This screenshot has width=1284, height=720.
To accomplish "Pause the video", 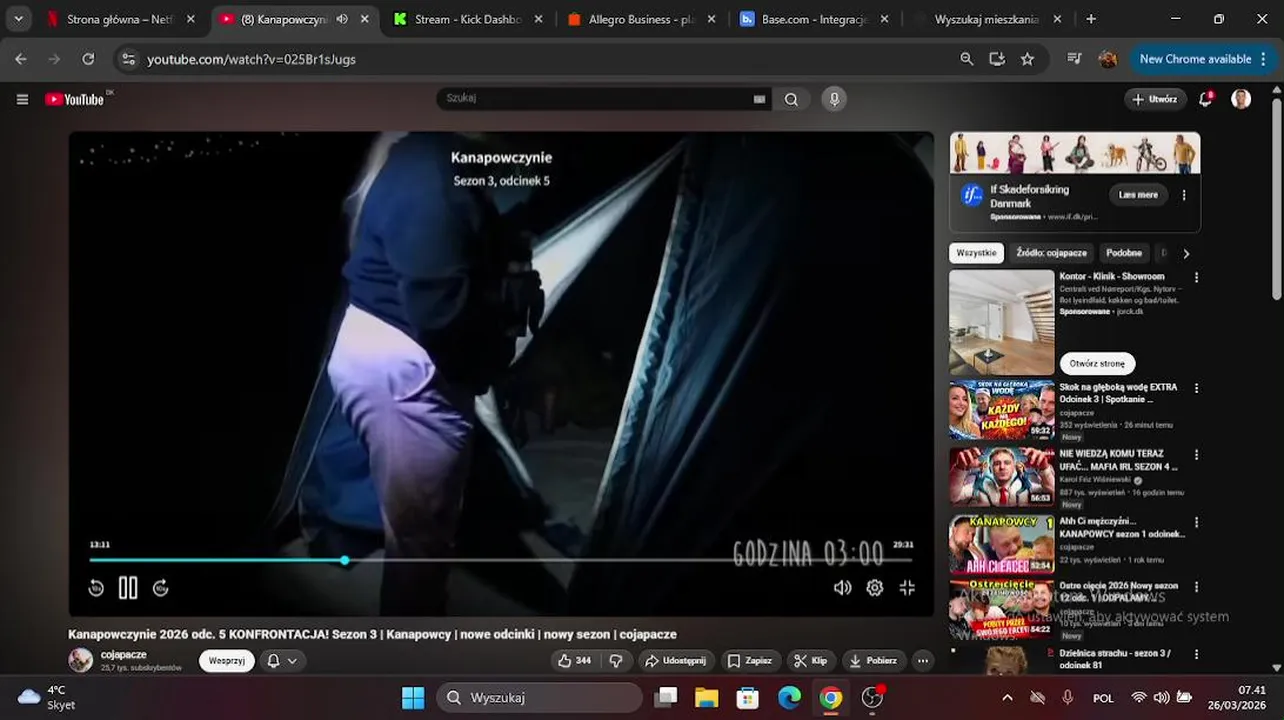I will tap(128, 588).
